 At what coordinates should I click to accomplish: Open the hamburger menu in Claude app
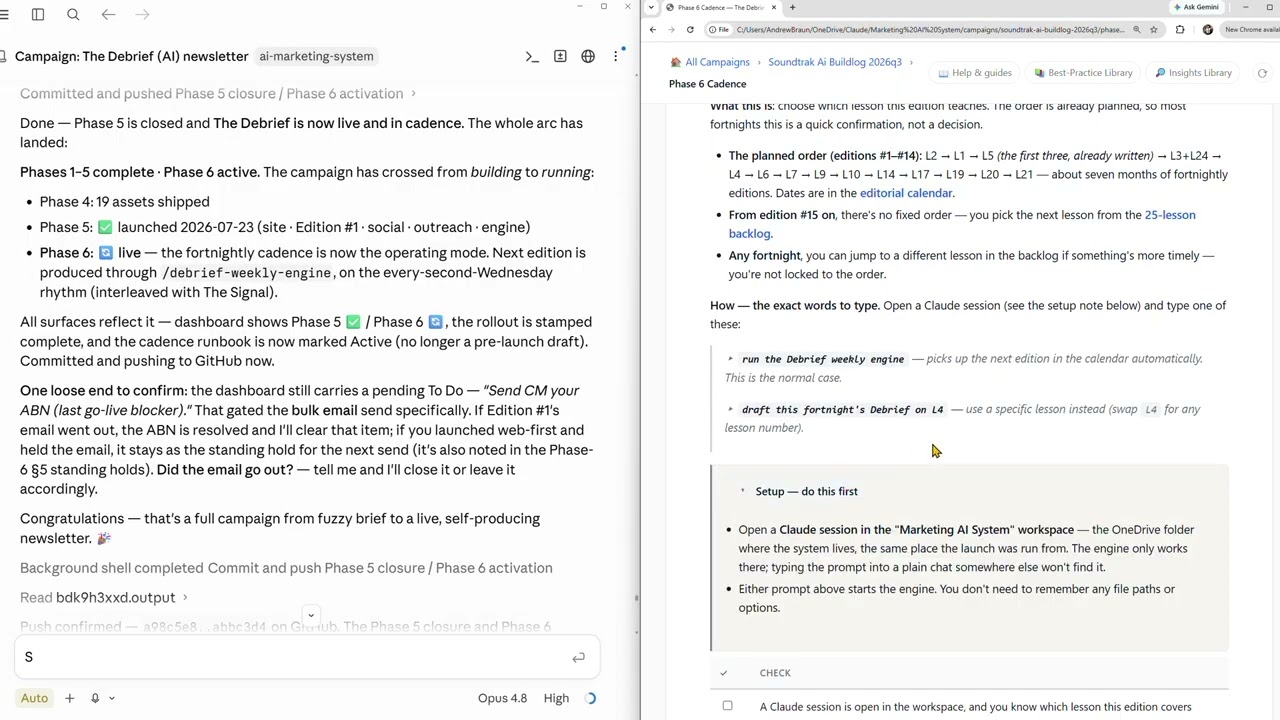(4, 15)
